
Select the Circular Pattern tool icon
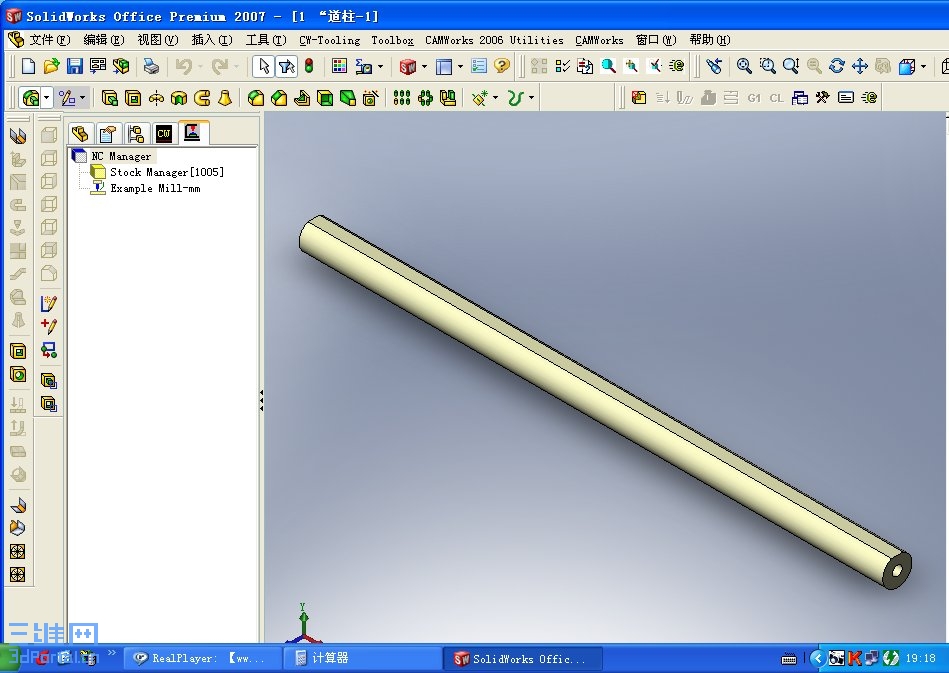pyautogui.click(x=425, y=97)
